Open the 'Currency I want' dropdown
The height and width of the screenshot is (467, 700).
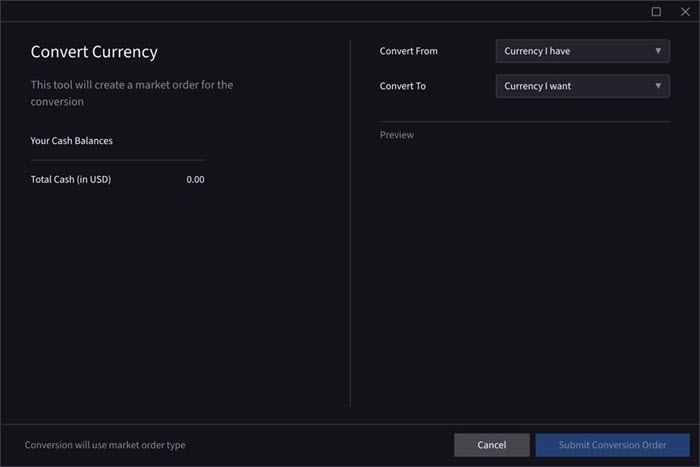[582, 86]
